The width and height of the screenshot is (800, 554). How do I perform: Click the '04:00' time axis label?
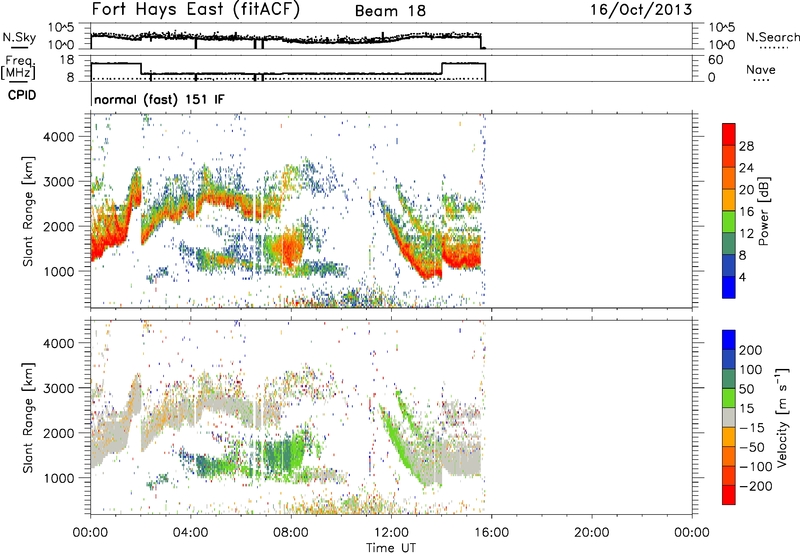pyautogui.click(x=190, y=533)
